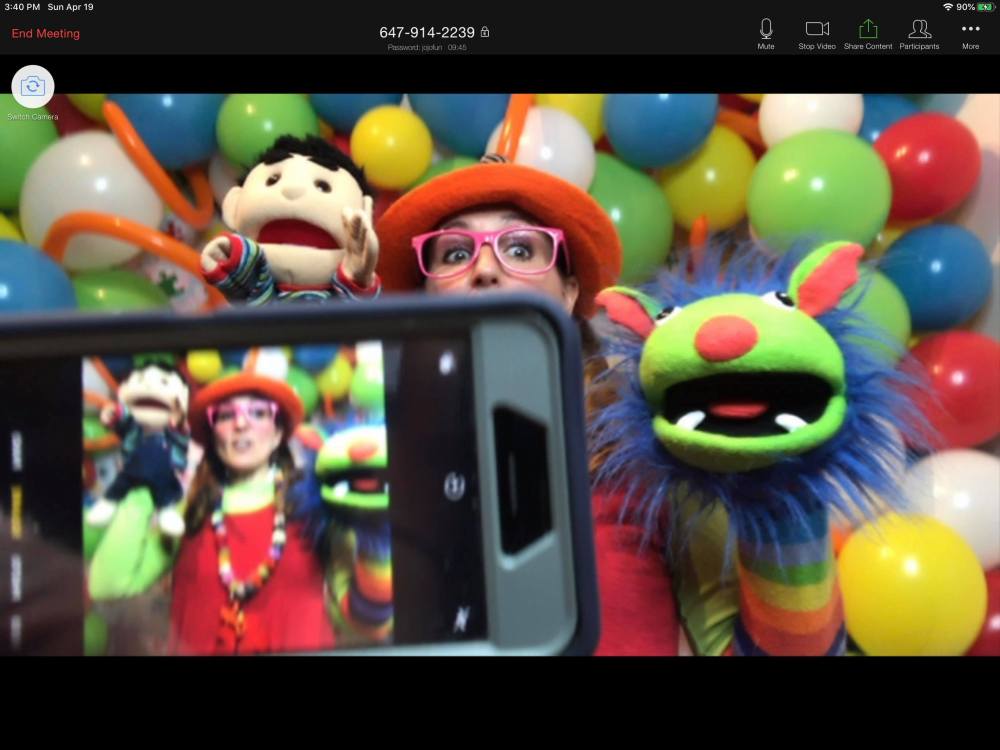Select the Password: jojofun text

pyautogui.click(x=415, y=47)
